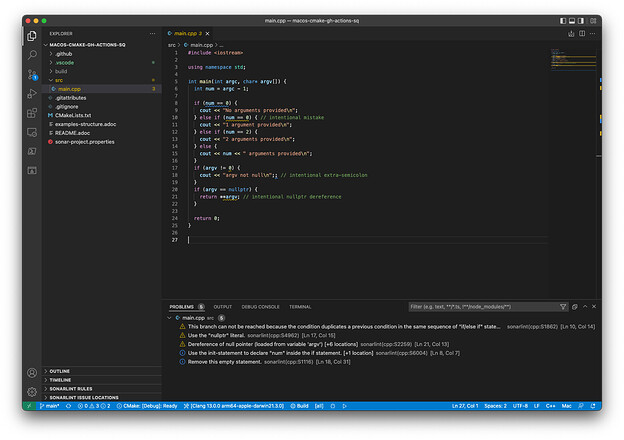
Task: Launch the CMake target play icon
Action: pos(345,406)
